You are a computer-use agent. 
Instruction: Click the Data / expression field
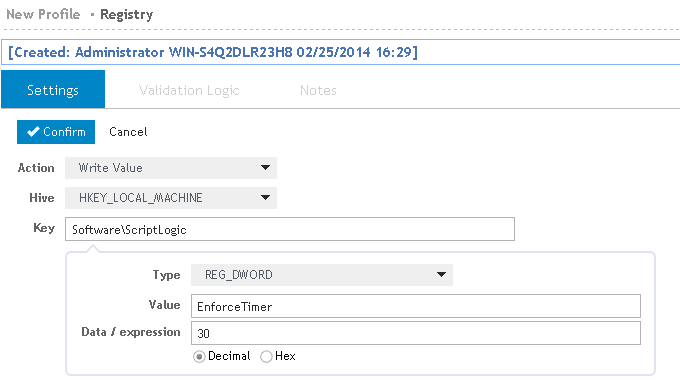click(x=415, y=333)
